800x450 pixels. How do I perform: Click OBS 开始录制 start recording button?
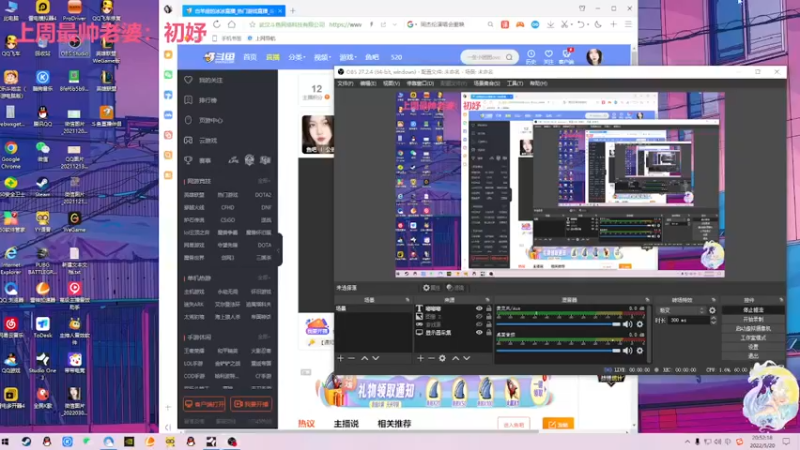pyautogui.click(x=753, y=319)
